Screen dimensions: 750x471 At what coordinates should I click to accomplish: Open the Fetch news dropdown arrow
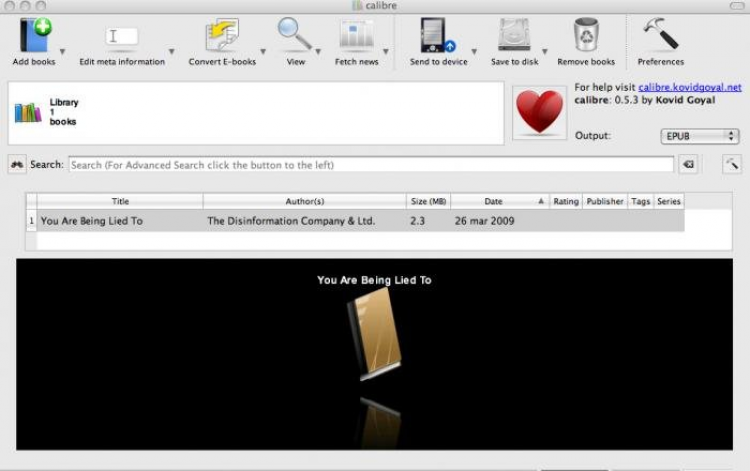coord(386,51)
